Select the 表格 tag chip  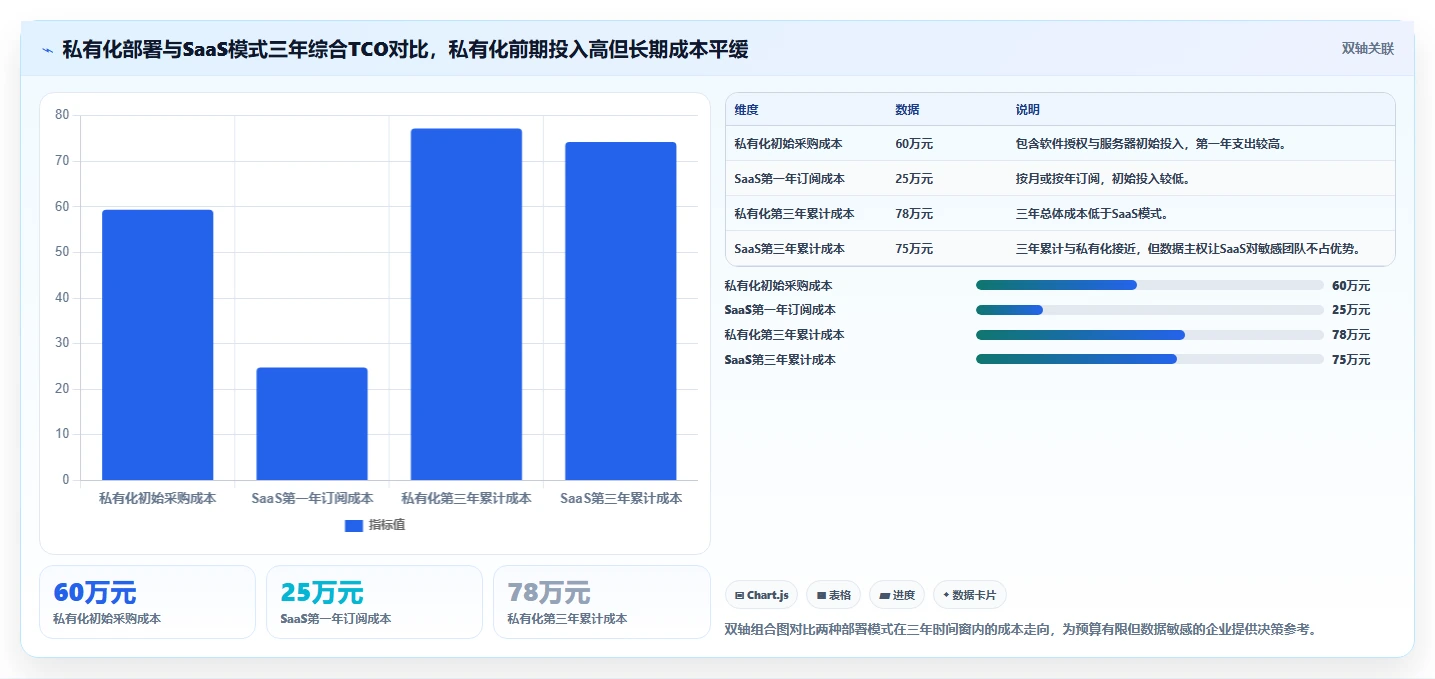(x=834, y=595)
